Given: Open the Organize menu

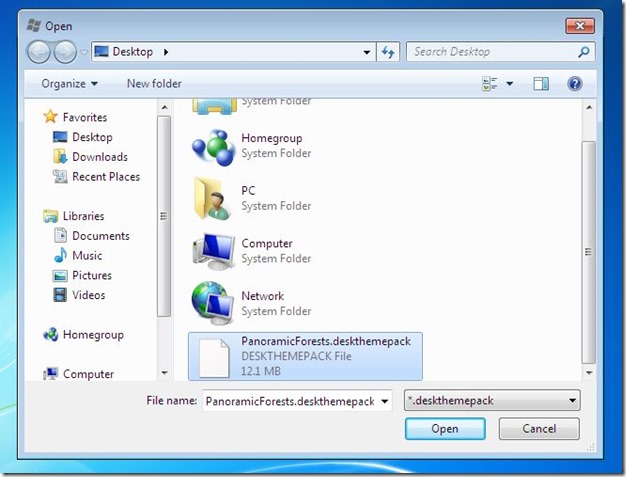Looking at the screenshot, I should (69, 83).
